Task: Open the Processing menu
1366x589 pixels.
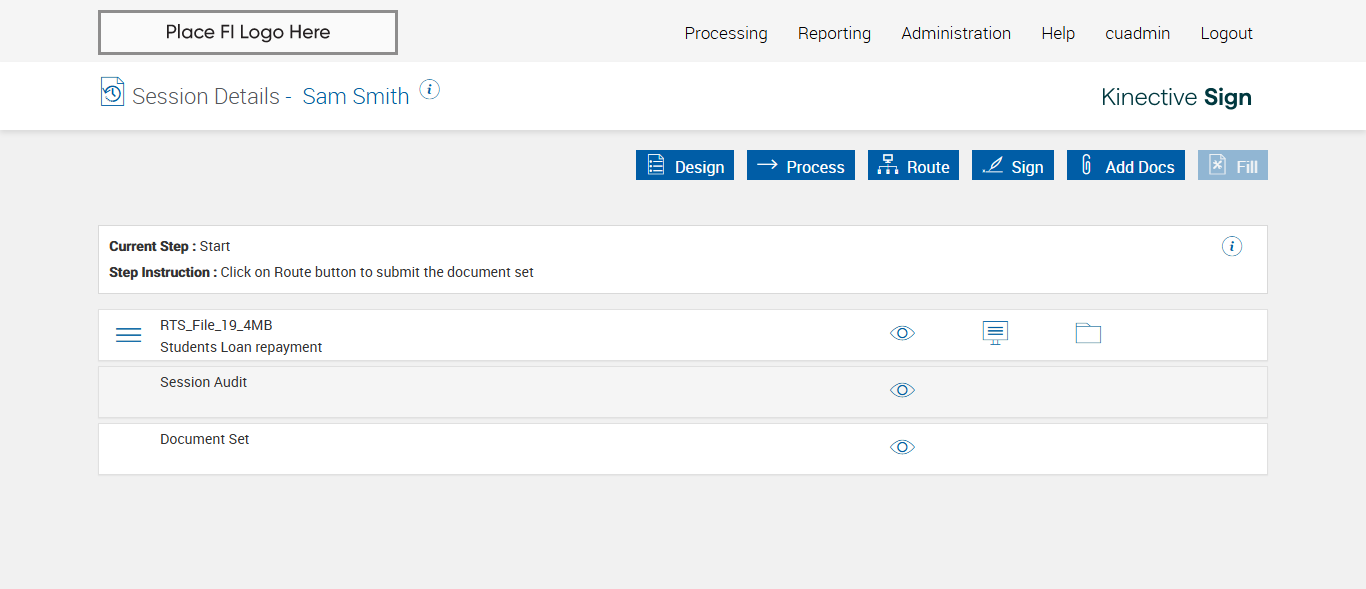Action: [x=726, y=33]
